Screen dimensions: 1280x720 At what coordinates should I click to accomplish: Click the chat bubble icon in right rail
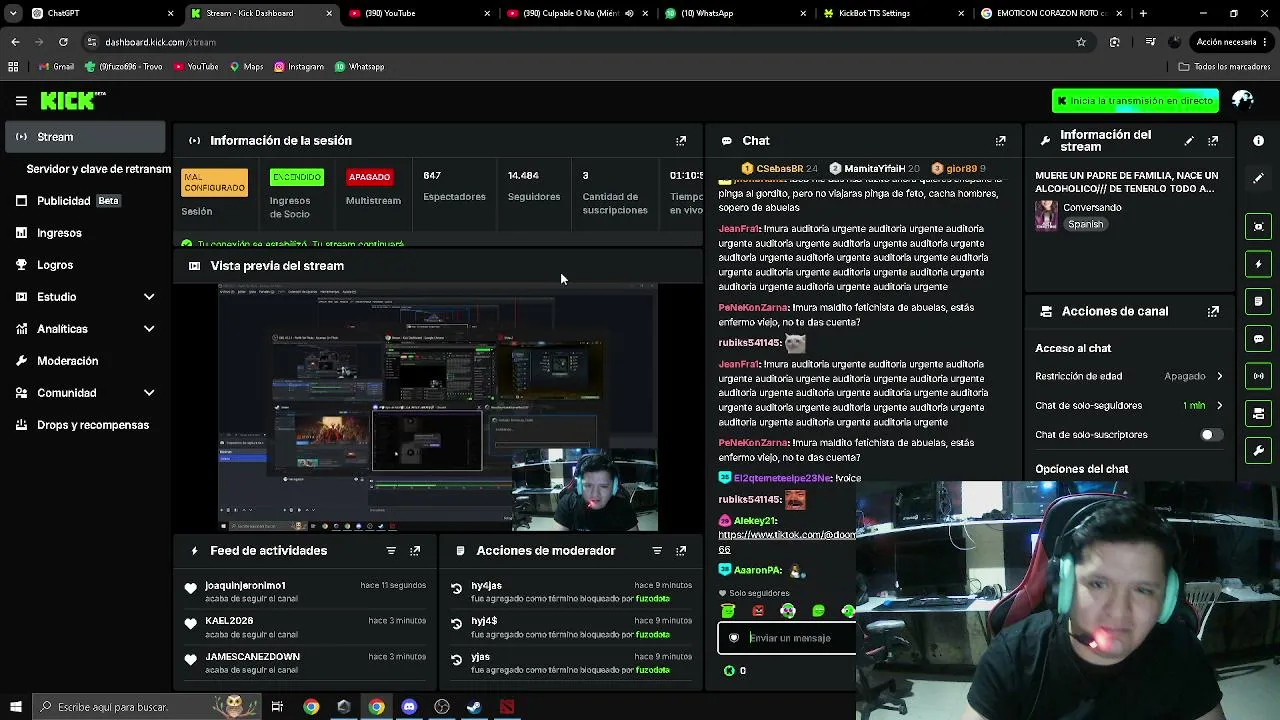coord(1259,339)
